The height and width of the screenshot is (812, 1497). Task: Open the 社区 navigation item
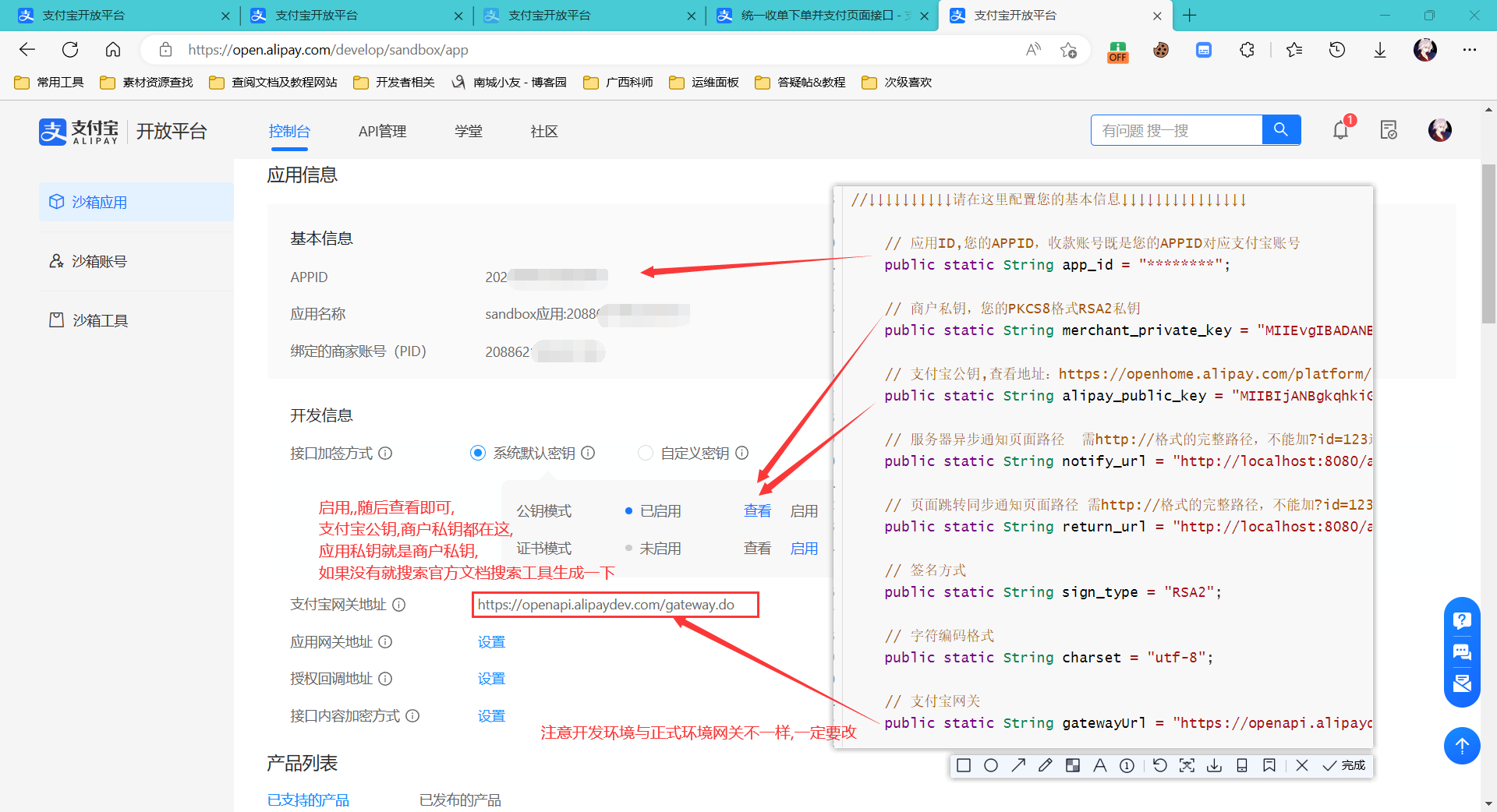point(544,131)
